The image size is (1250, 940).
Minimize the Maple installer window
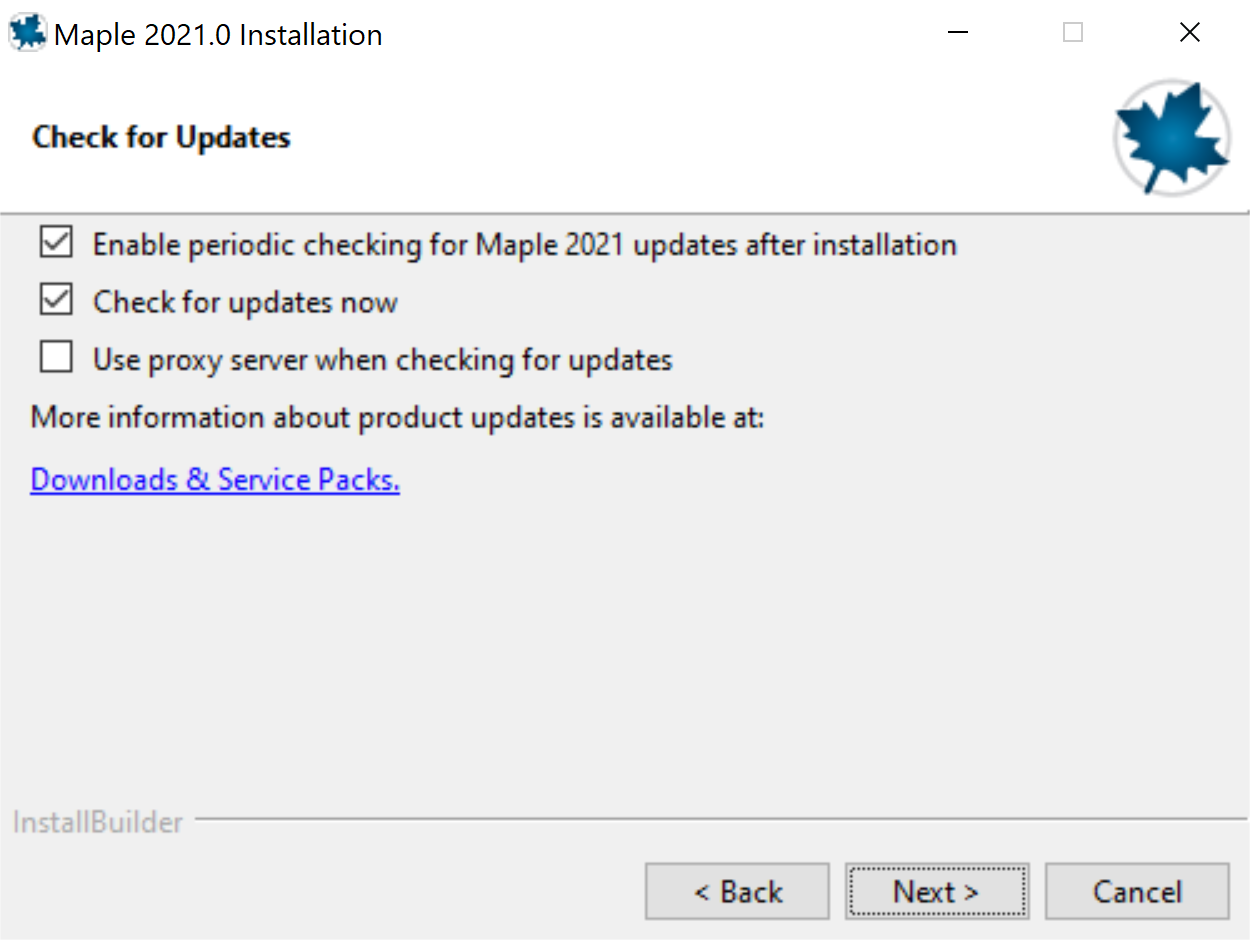click(957, 34)
